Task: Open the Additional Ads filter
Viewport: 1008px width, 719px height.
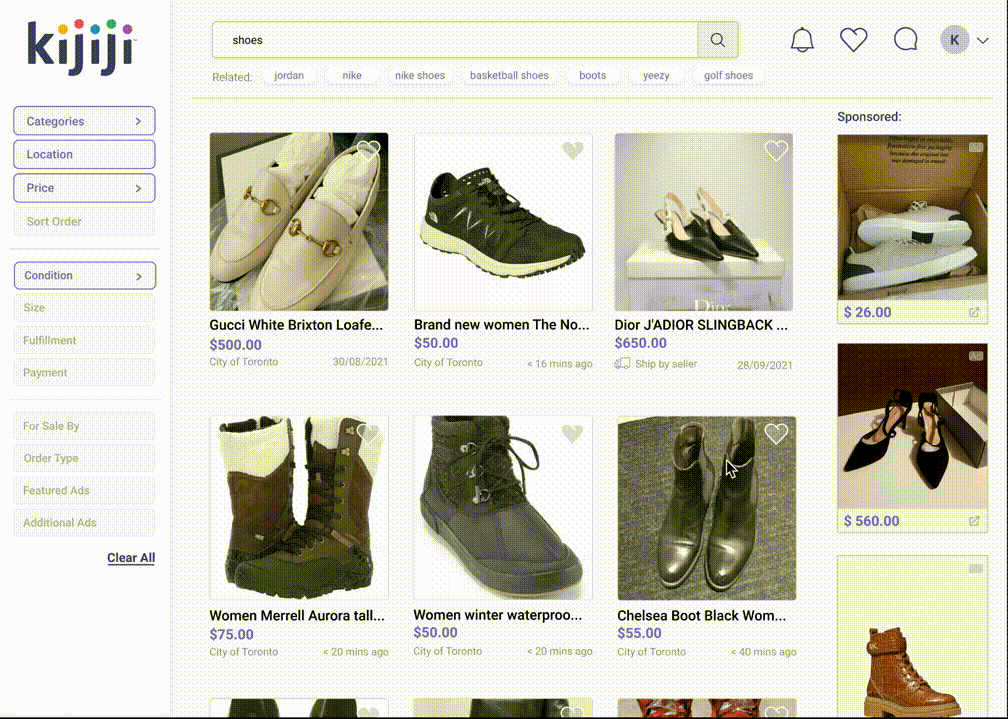Action: click(x=84, y=522)
